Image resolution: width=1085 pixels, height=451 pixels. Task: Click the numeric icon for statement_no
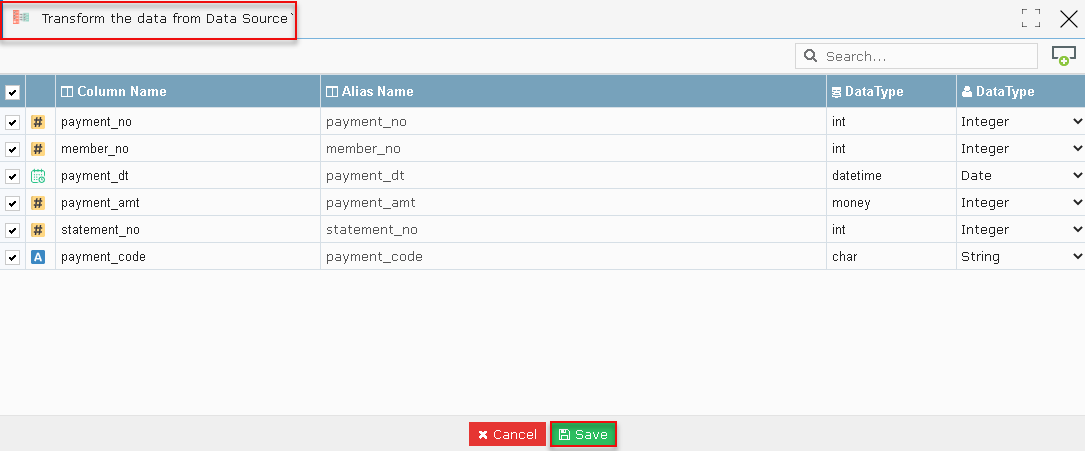click(x=38, y=230)
